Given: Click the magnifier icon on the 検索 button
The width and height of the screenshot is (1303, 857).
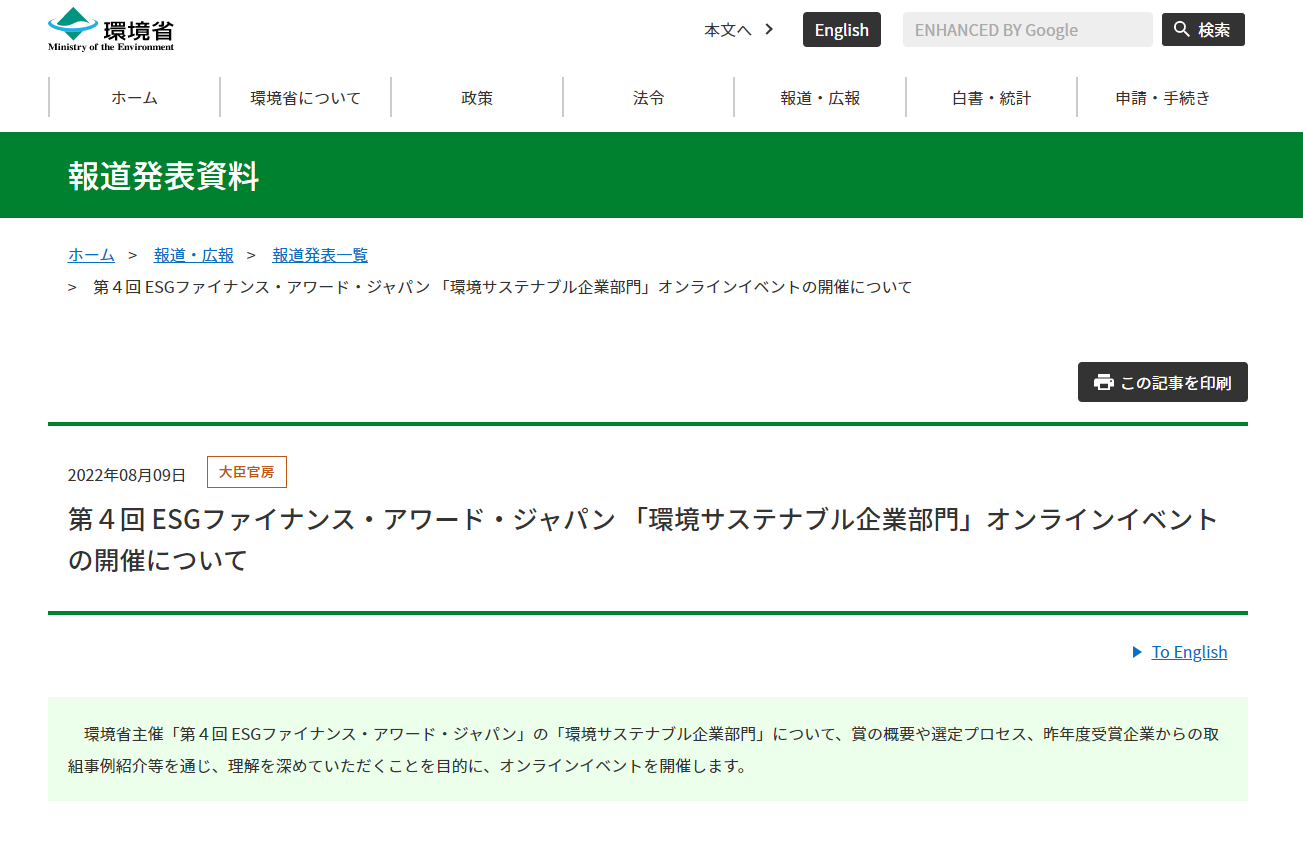Looking at the screenshot, I should point(1182,30).
